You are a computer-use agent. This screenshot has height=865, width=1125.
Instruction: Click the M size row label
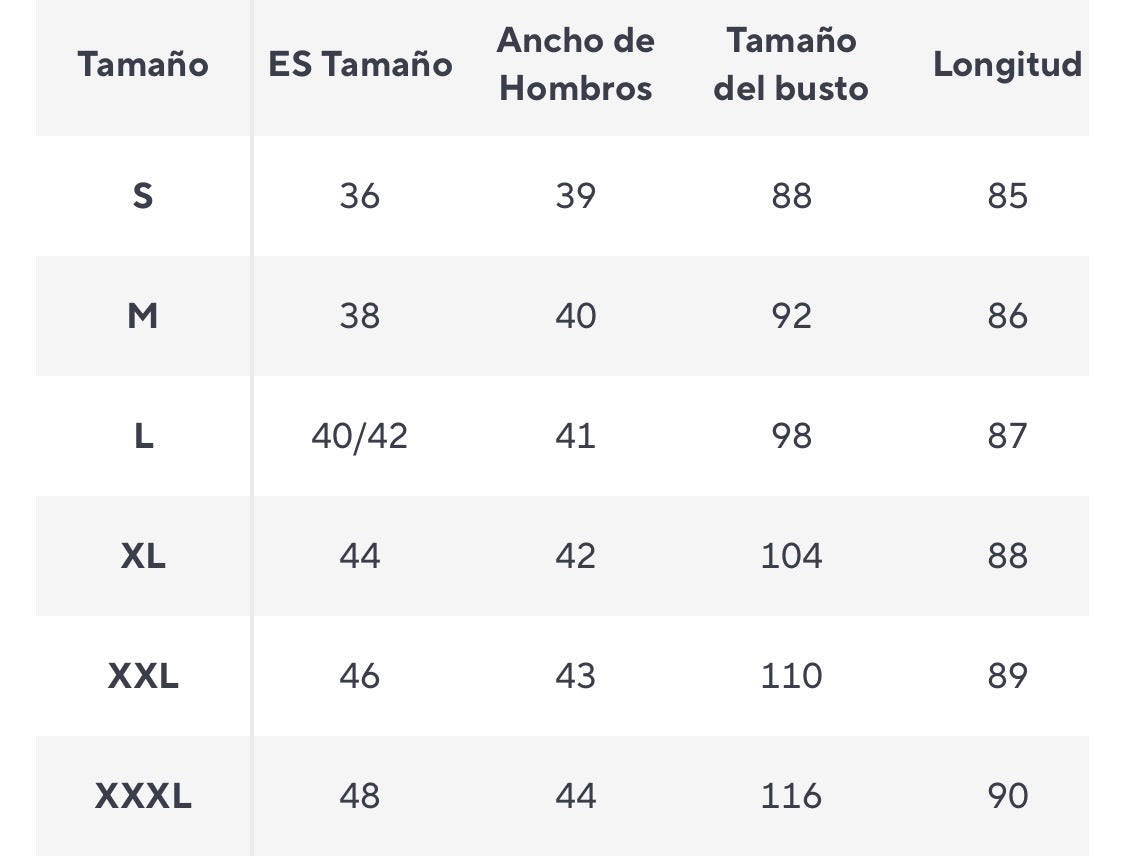point(143,316)
